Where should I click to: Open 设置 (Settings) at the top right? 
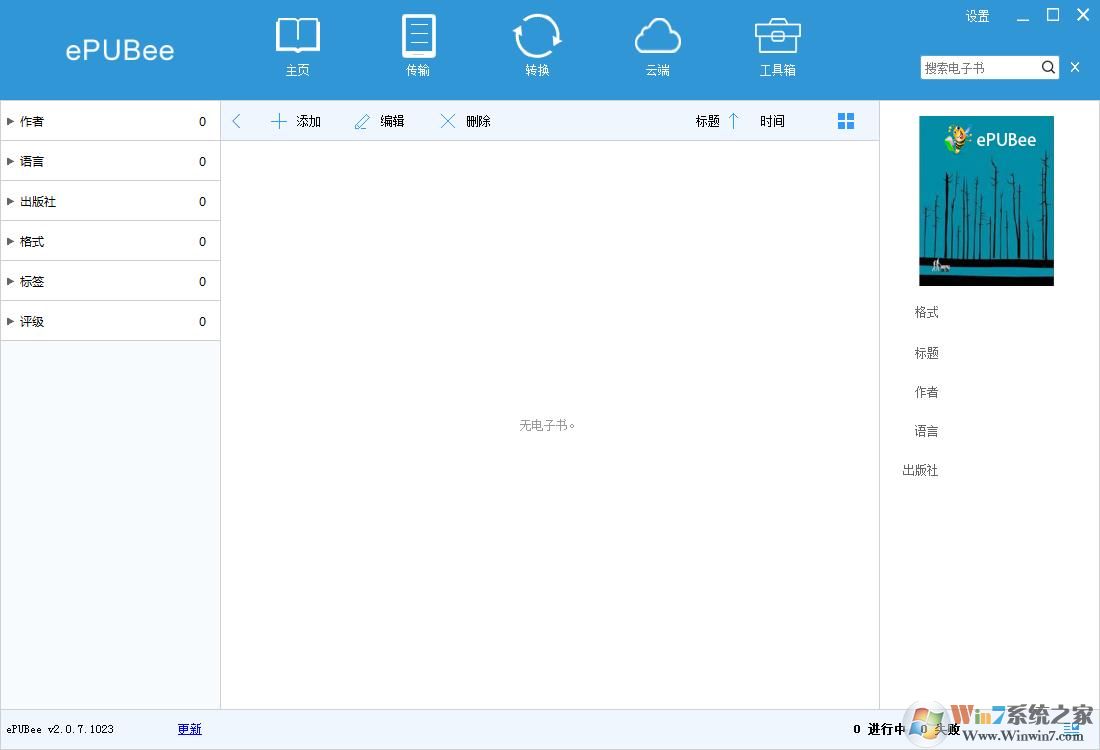[977, 16]
